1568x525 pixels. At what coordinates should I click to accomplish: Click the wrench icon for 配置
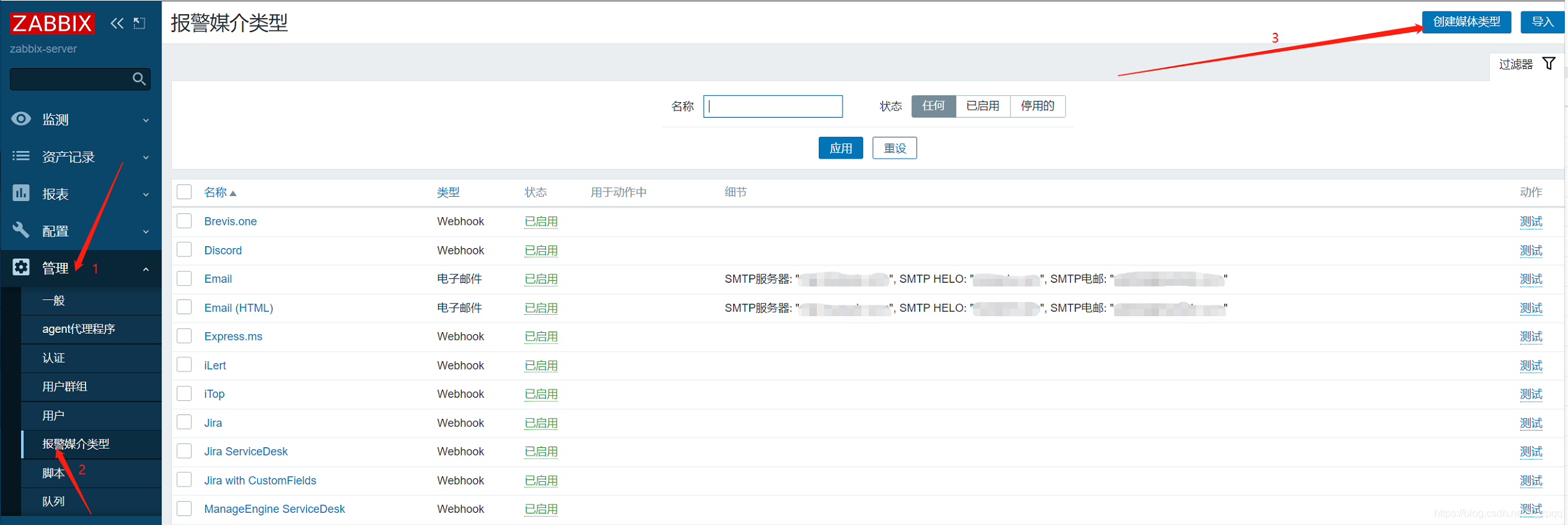click(x=21, y=230)
